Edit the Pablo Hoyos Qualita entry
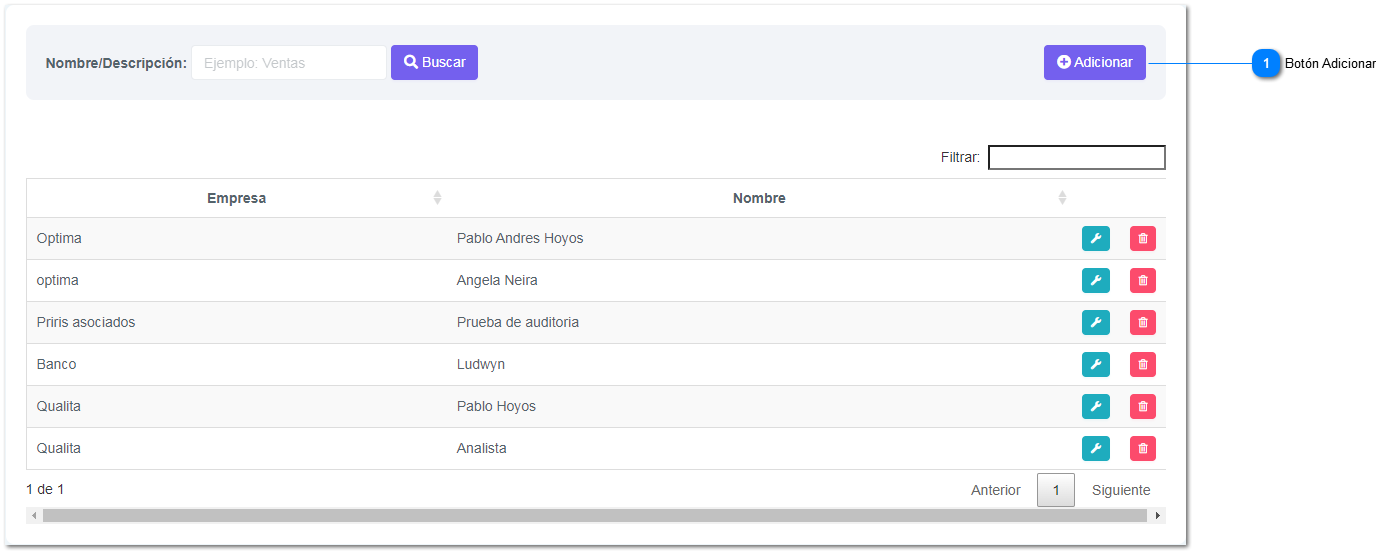The image size is (1392, 554). [1095, 407]
